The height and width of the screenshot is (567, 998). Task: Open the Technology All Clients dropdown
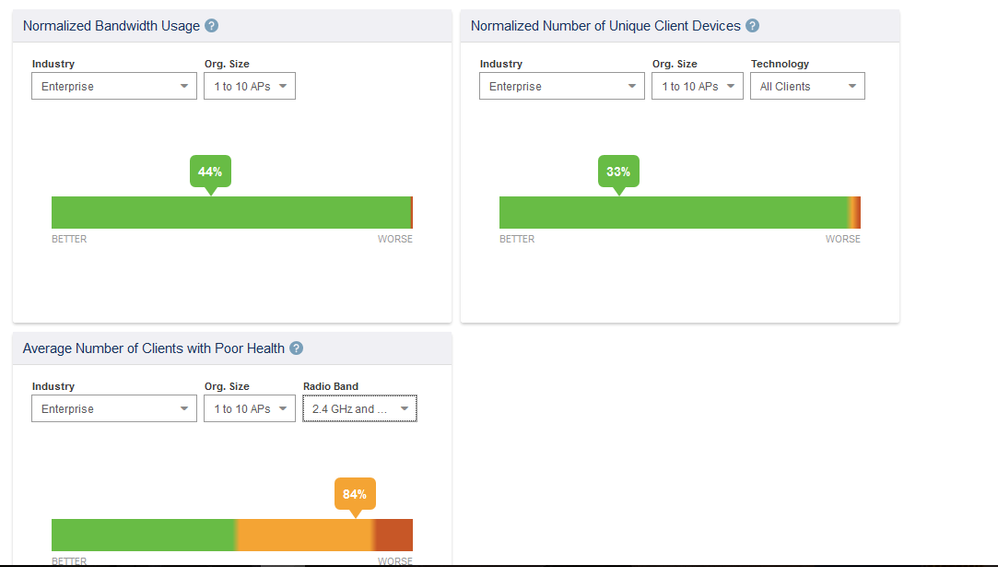point(807,86)
